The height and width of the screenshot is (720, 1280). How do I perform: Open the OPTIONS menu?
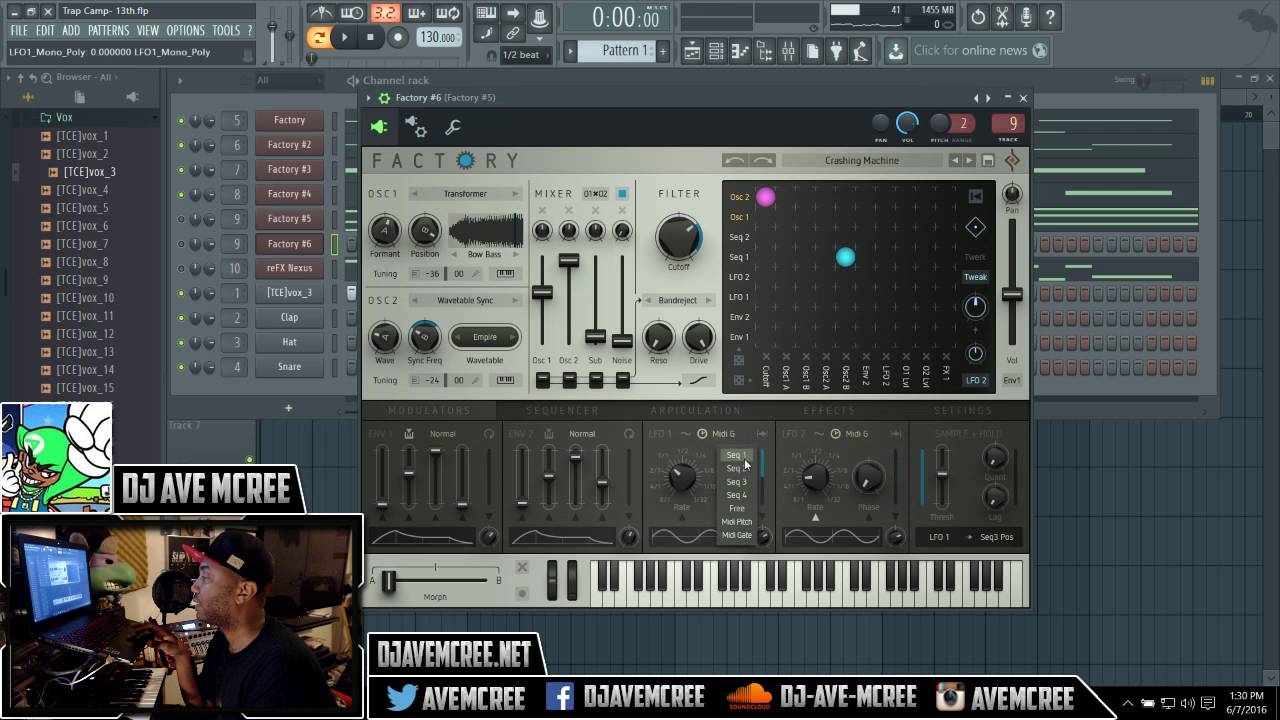(185, 31)
